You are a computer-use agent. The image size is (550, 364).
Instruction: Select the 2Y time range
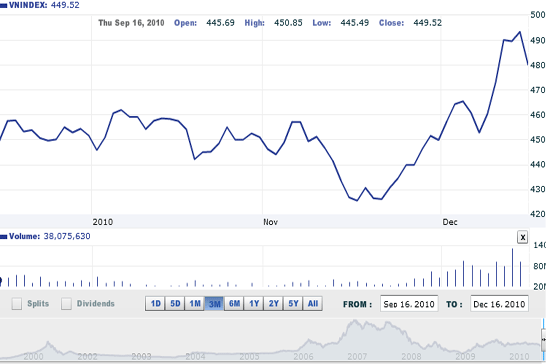tap(273, 304)
